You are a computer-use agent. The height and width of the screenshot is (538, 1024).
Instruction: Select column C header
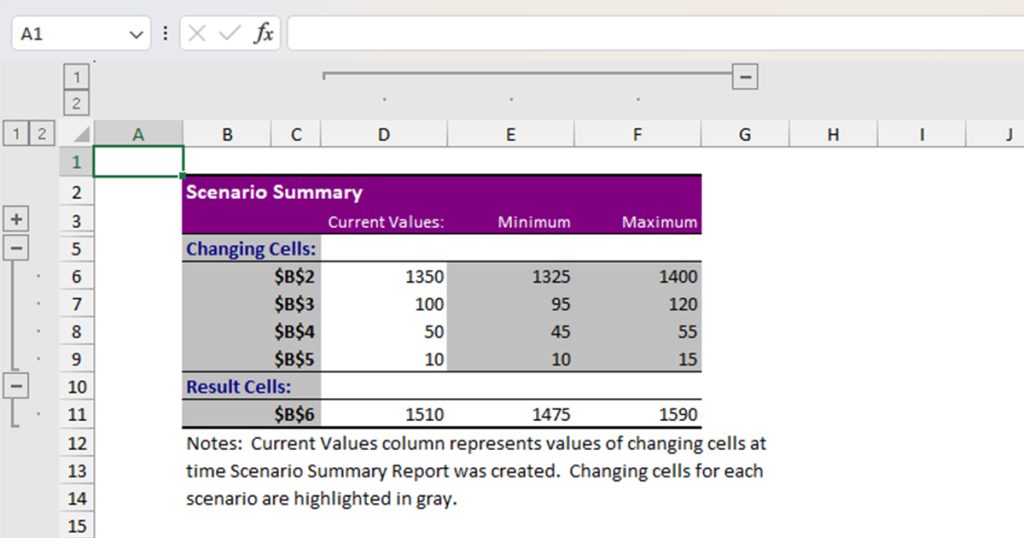point(296,134)
